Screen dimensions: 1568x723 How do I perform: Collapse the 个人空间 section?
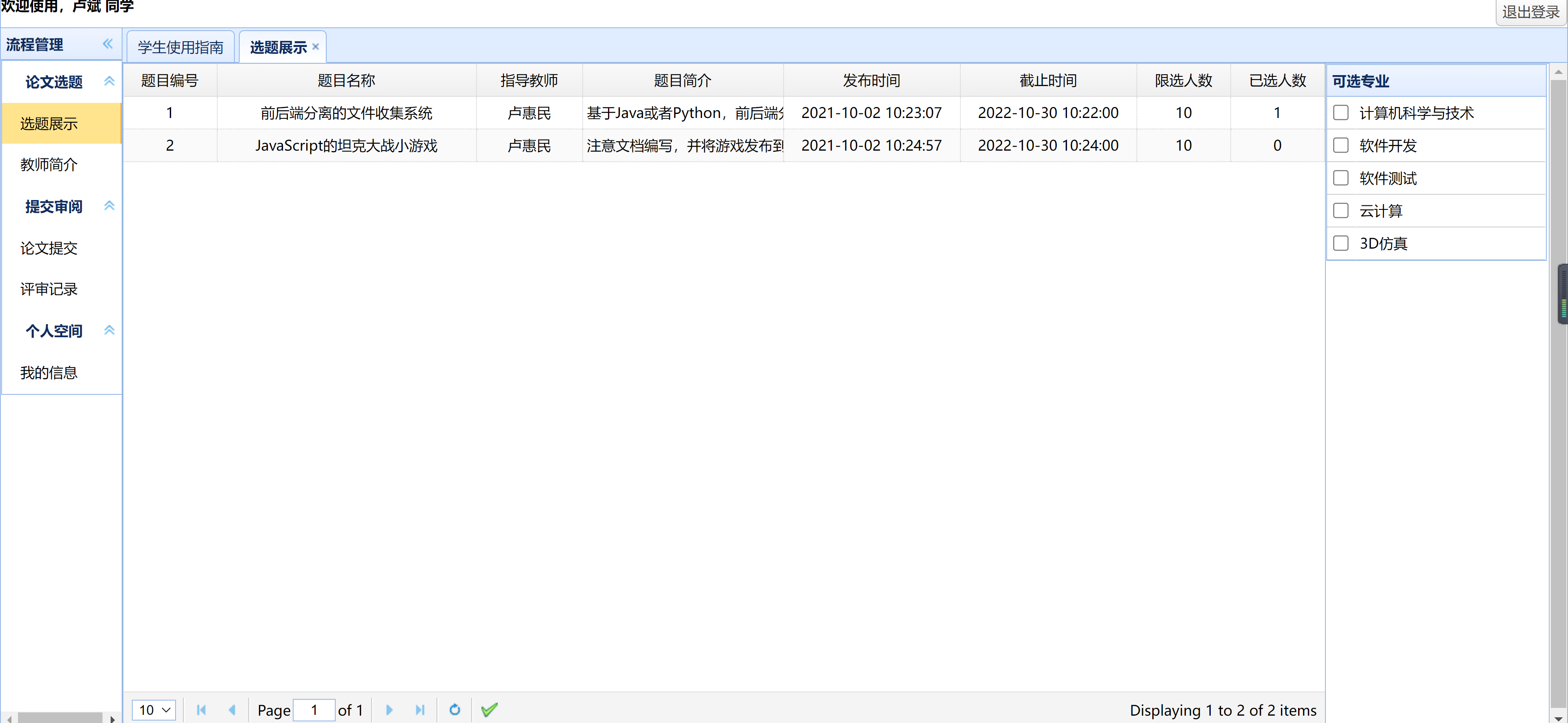point(109,329)
